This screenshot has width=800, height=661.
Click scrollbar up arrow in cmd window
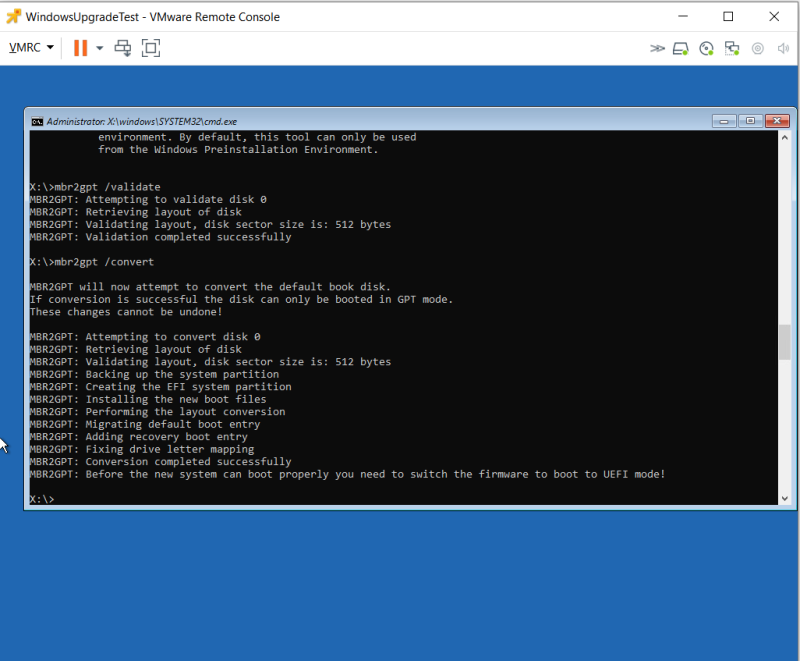[785, 137]
